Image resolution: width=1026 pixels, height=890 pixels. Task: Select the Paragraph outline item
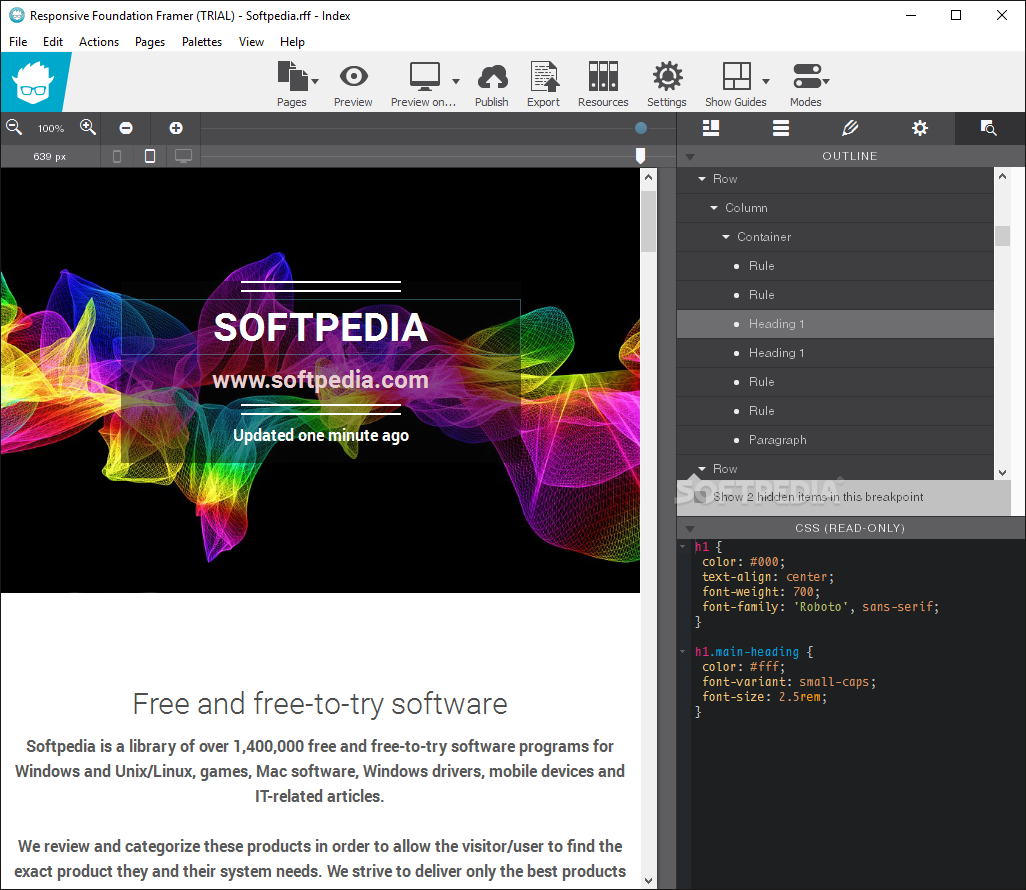click(x=835, y=440)
